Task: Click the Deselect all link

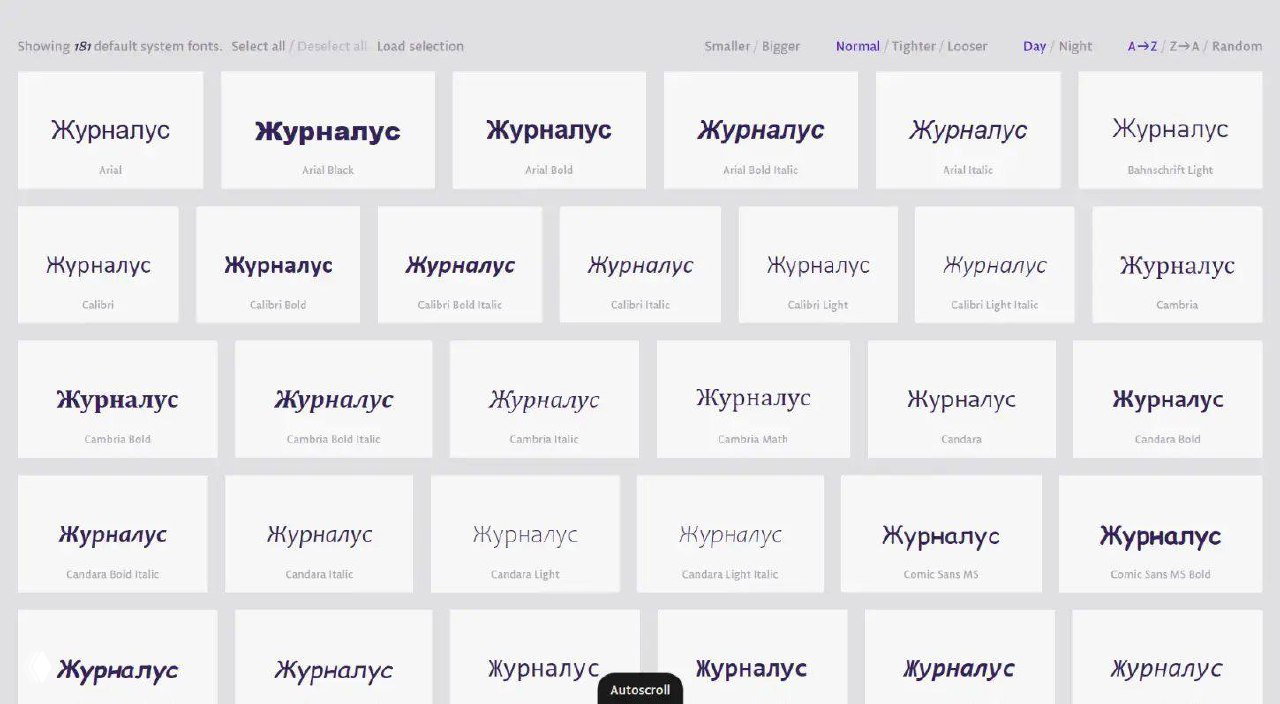Action: (333, 46)
